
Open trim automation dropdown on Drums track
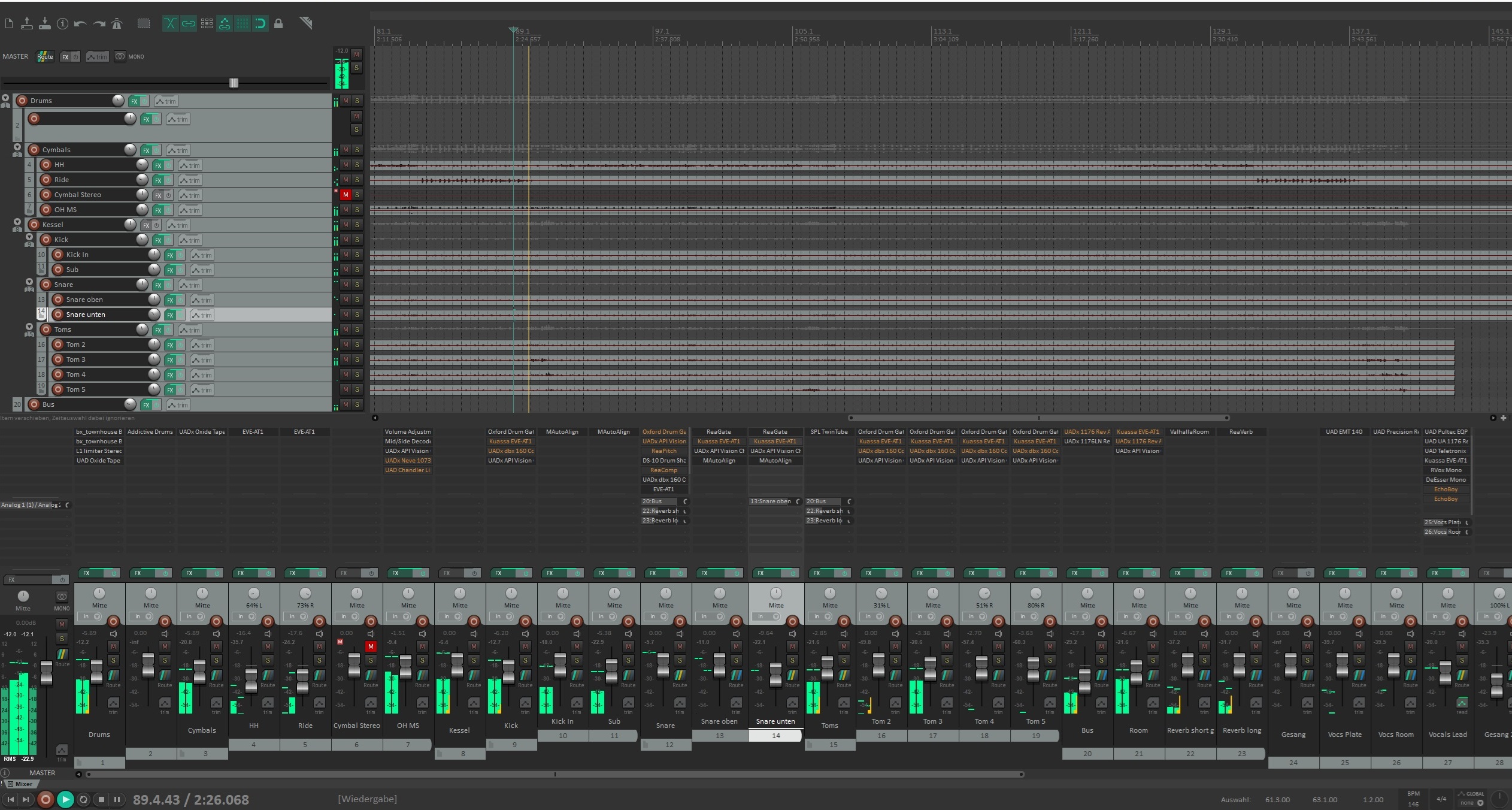(x=166, y=101)
